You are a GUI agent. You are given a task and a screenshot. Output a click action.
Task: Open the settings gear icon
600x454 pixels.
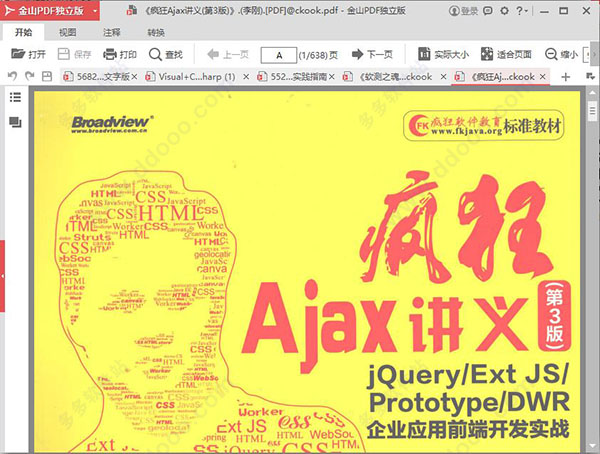click(x=504, y=11)
